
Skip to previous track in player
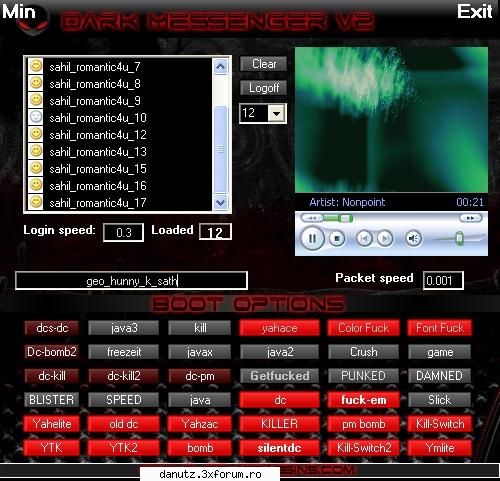click(x=364, y=239)
